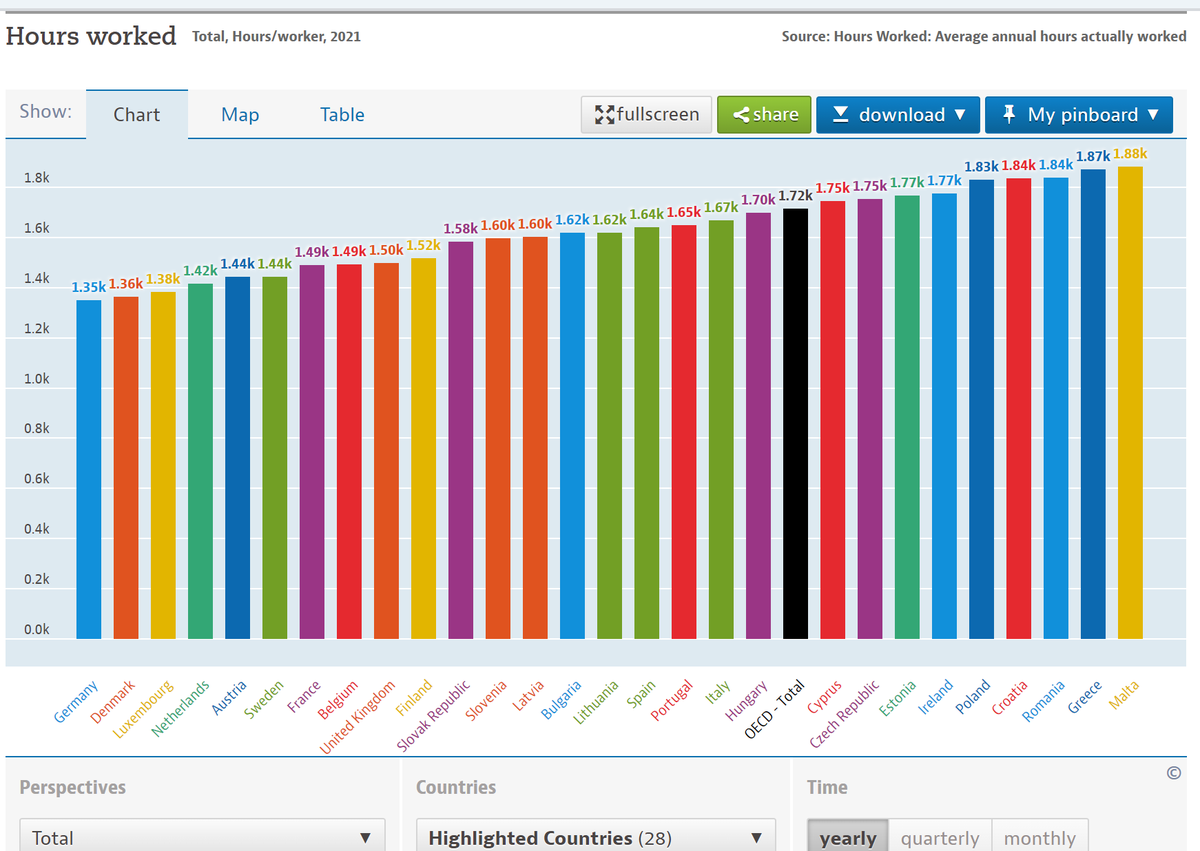This screenshot has width=1200, height=851.
Task: Click the France bar in the chart
Action: (x=312, y=451)
